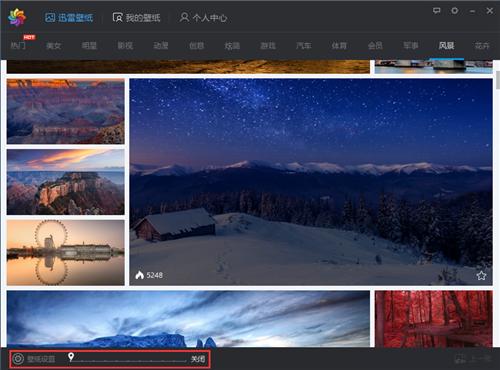Click the auto-change interval slider pin marker
Screen dimensions: 500x370
71,357
